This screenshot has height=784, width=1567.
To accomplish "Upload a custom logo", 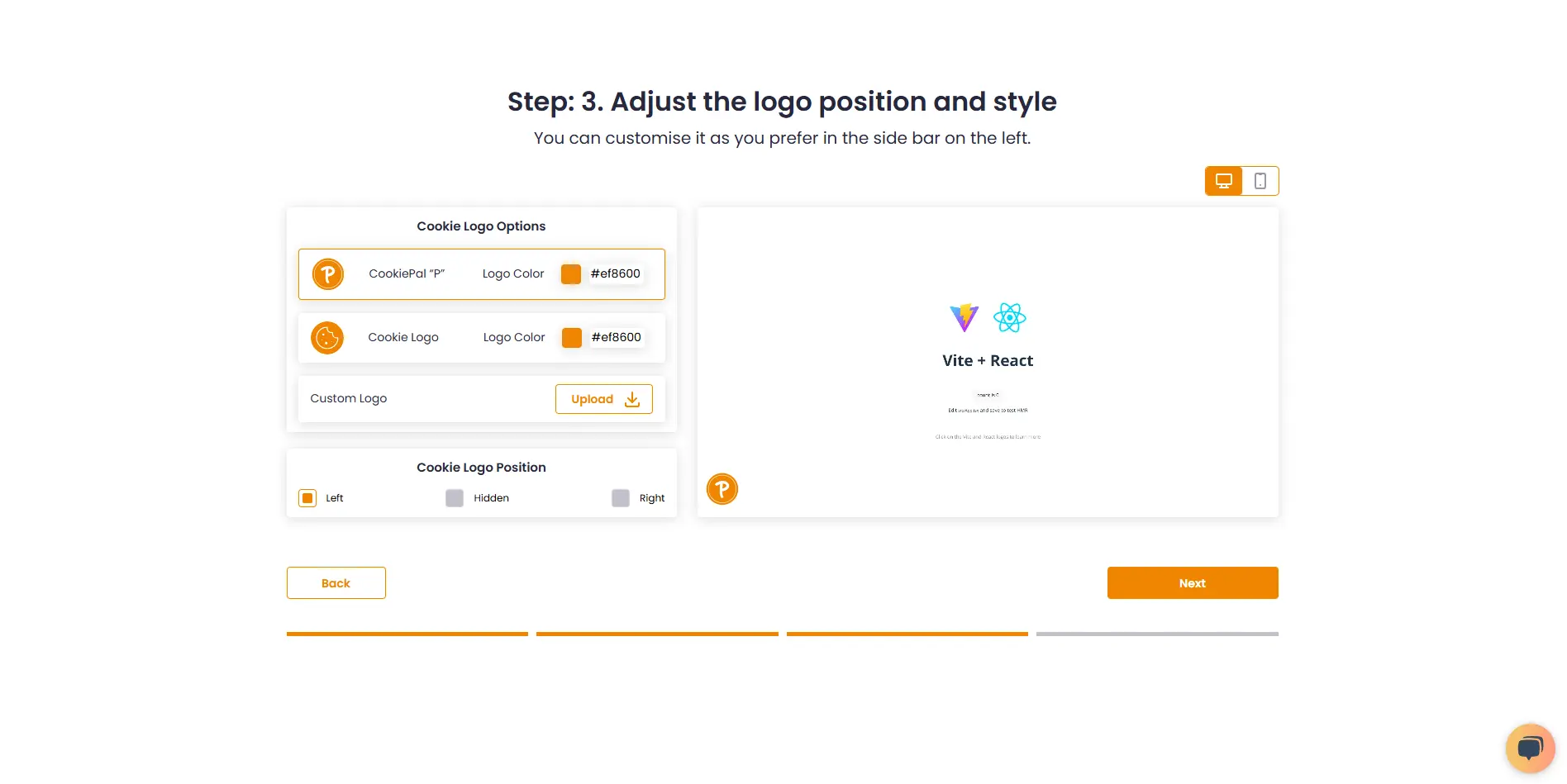I will tap(603, 399).
